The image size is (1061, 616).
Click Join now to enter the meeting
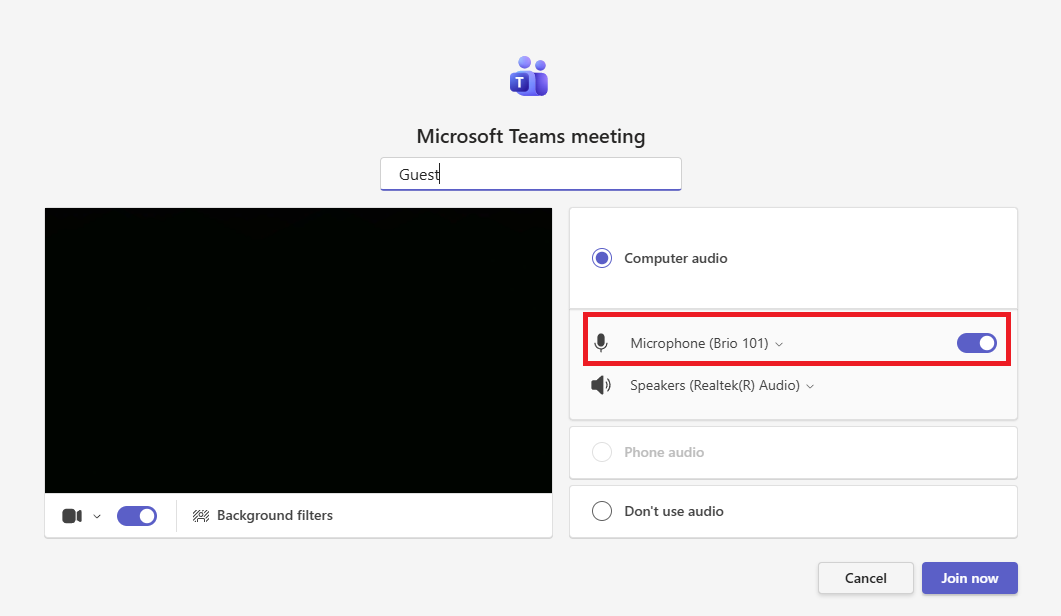[969, 578]
